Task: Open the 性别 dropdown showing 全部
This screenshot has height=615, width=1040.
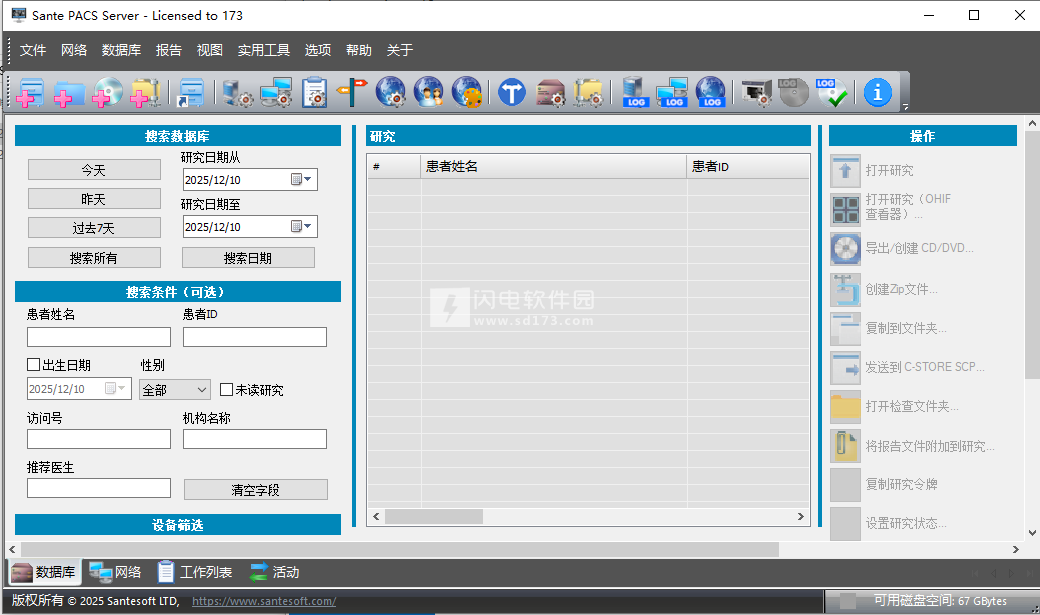Action: [174, 389]
